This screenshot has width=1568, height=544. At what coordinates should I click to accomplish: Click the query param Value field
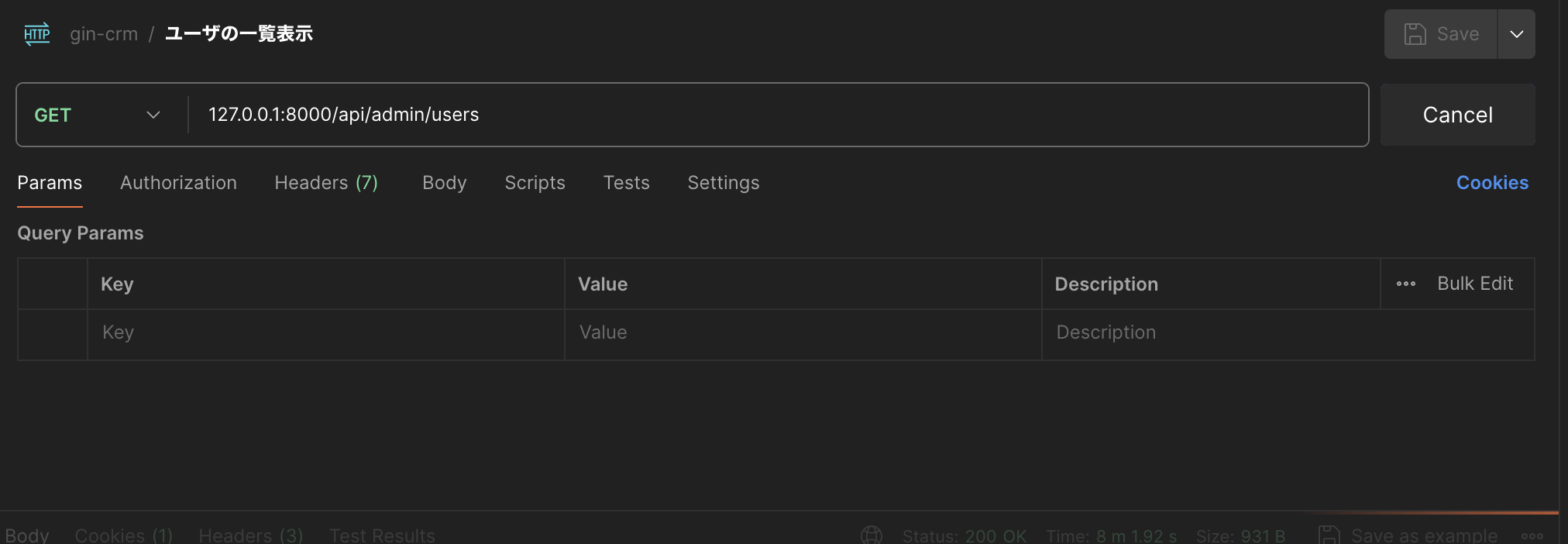(x=802, y=332)
